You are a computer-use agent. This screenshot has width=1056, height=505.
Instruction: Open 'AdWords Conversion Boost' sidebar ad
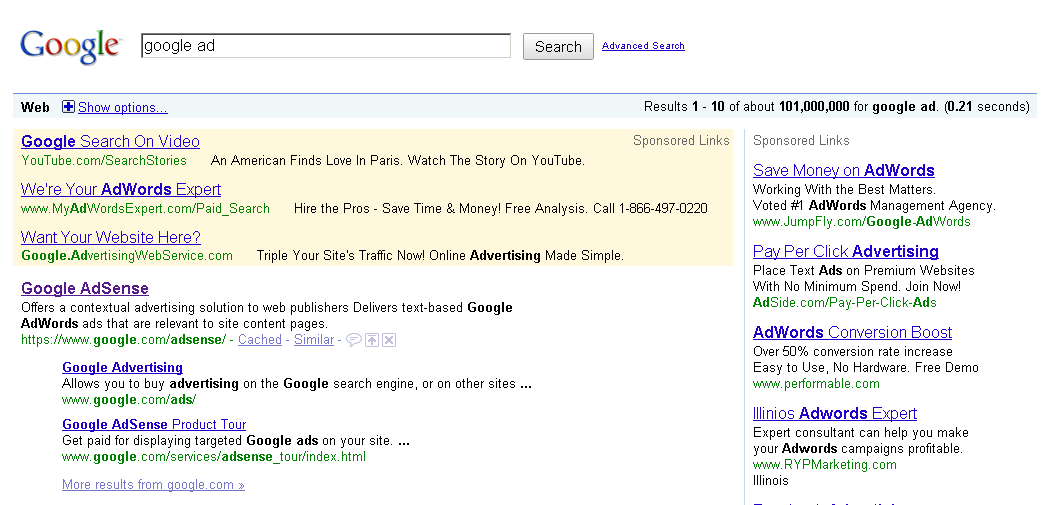tap(853, 333)
